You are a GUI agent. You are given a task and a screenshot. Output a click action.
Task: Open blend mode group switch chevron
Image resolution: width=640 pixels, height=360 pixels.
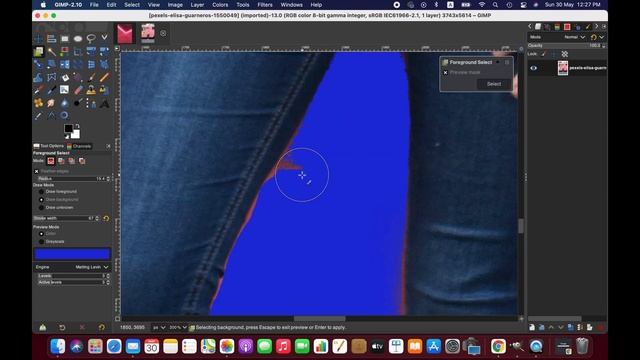tap(602, 37)
